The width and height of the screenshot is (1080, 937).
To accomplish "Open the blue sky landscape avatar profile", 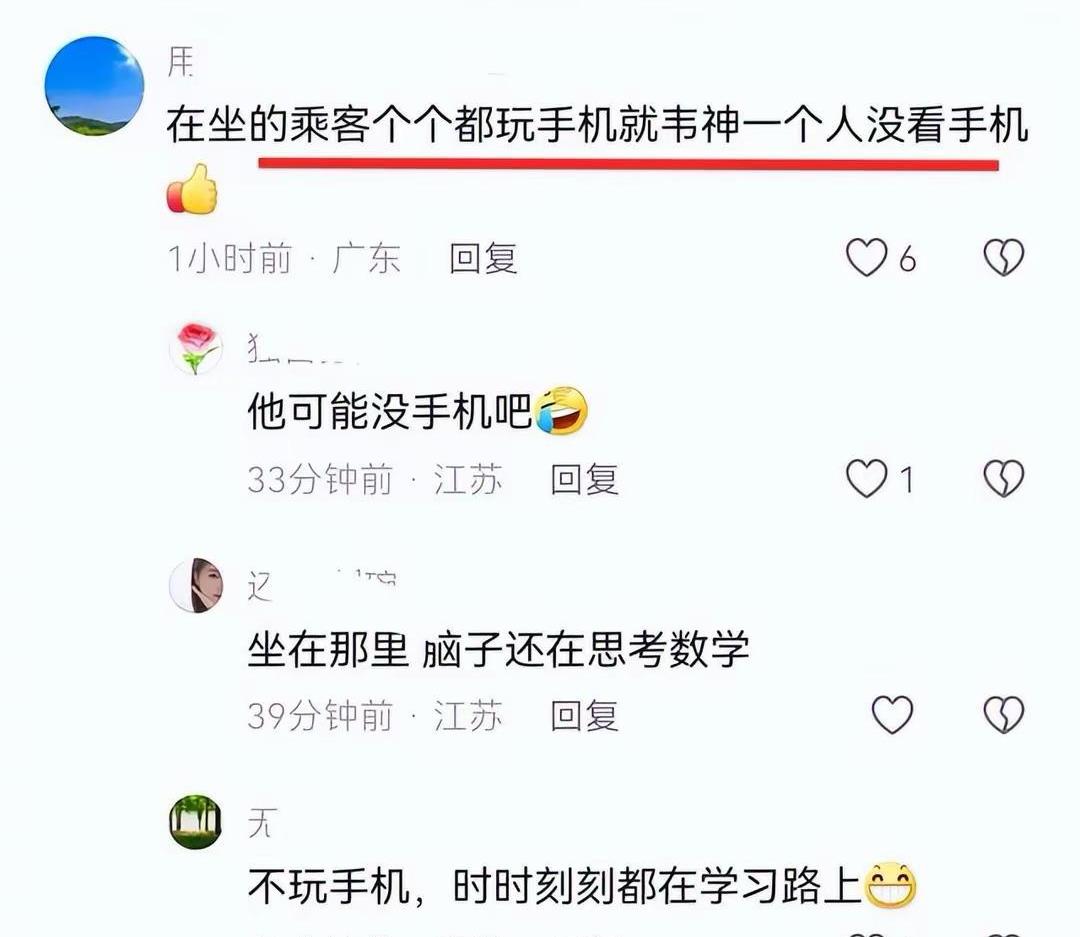I will [94, 86].
